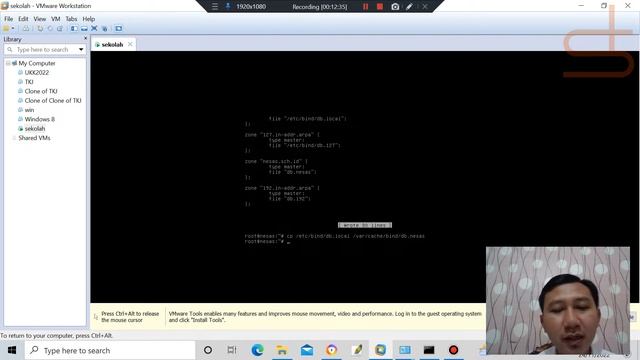
Task: Collapse the My Computer tree node
Action: coord(8,63)
